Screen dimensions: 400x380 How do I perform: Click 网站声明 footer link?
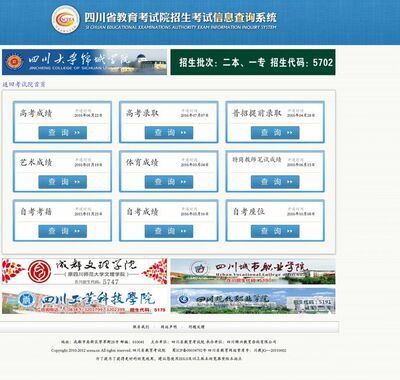click(x=169, y=327)
